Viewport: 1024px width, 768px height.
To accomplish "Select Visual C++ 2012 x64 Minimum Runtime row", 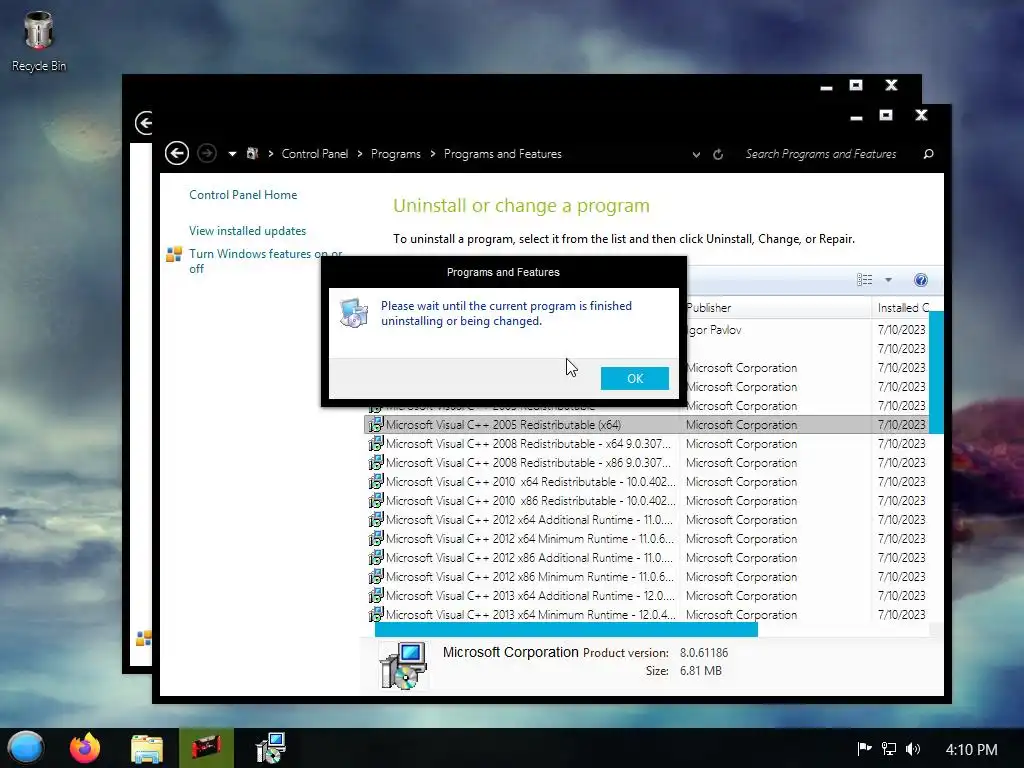I will [x=646, y=538].
